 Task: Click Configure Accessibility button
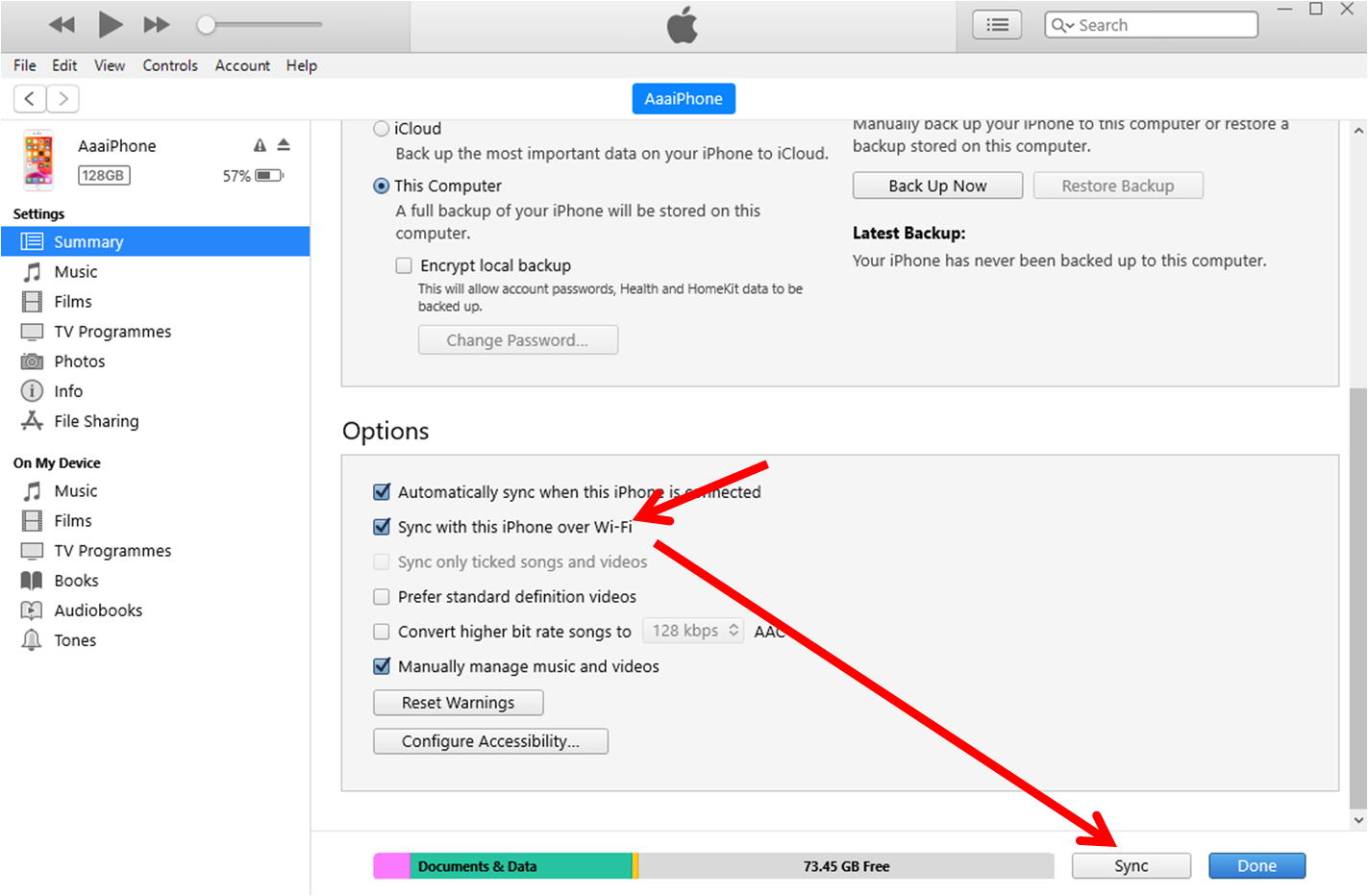click(x=490, y=741)
